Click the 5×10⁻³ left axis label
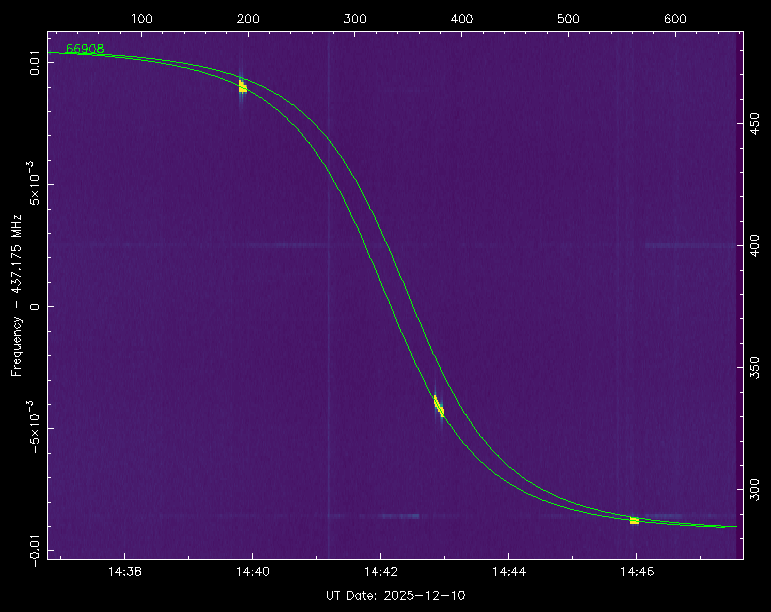The image size is (771, 612). click(33, 184)
